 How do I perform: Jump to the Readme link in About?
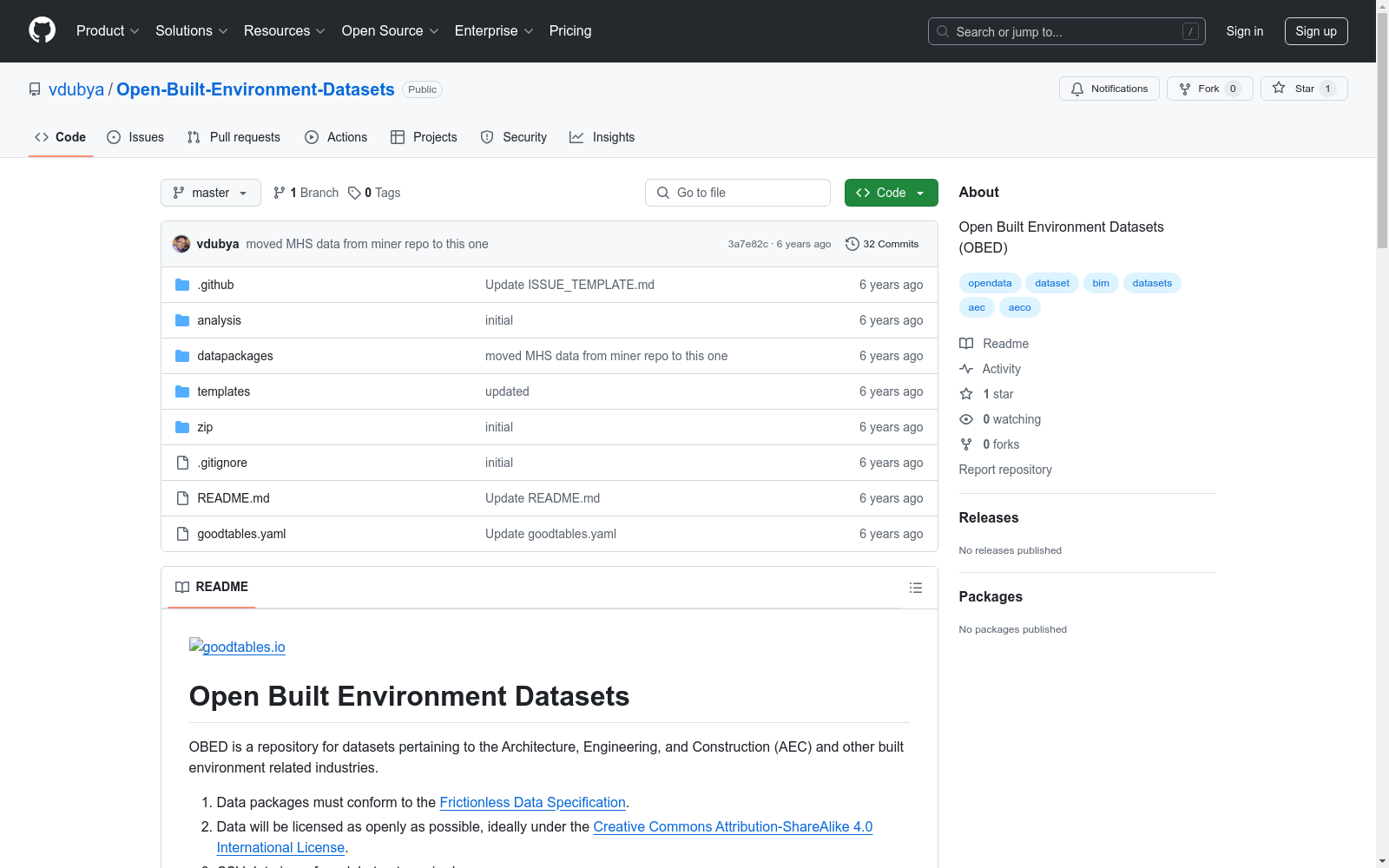point(994,344)
